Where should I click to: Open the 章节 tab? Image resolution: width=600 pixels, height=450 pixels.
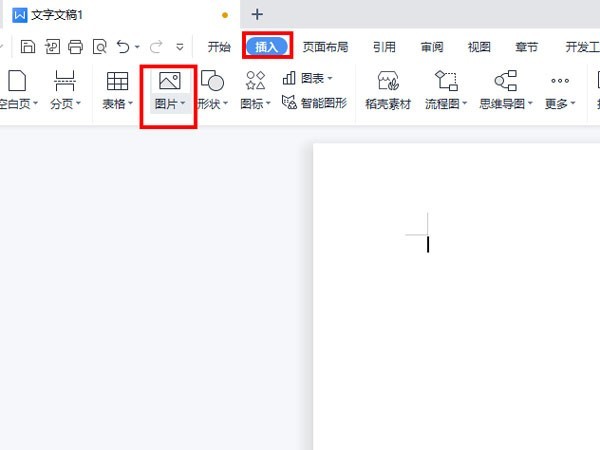527,47
